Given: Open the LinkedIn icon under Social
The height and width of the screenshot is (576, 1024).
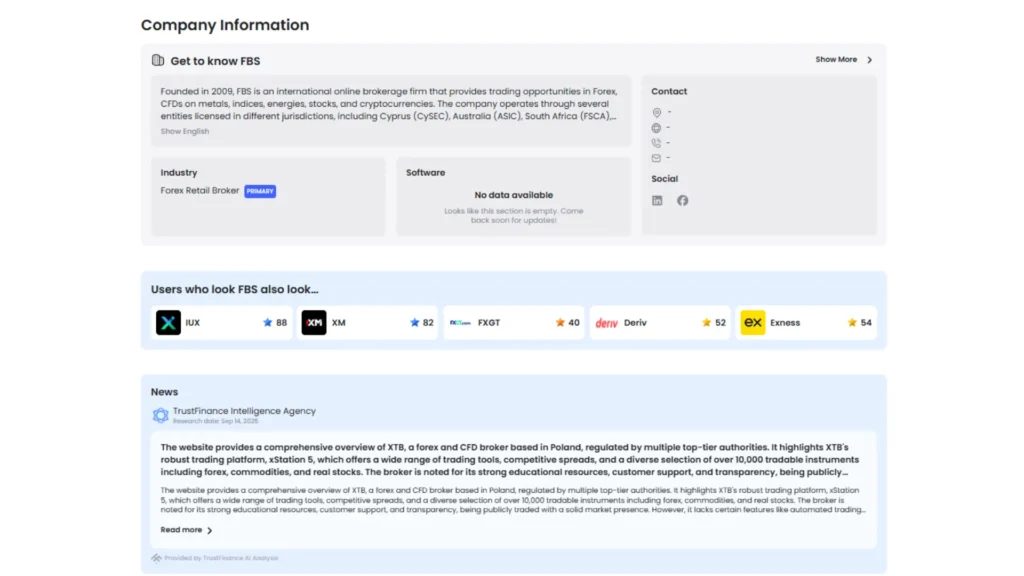Looking at the screenshot, I should [657, 200].
